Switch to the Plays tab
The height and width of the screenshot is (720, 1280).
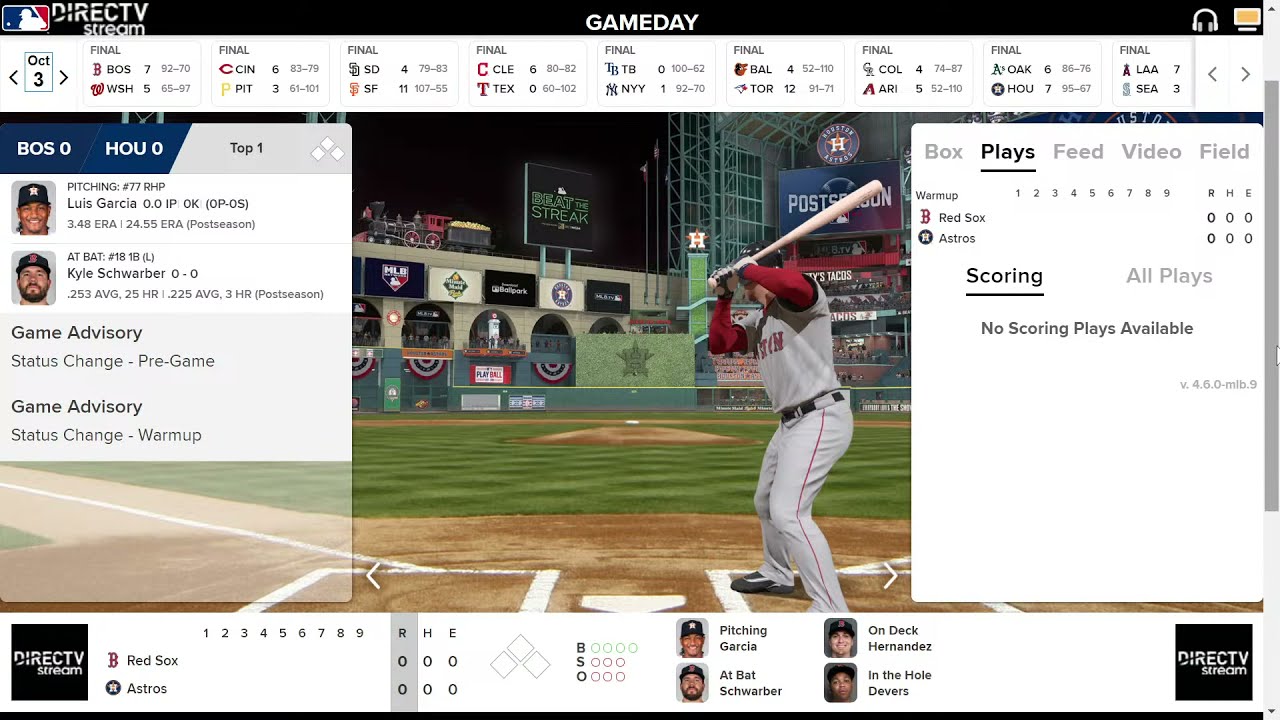[1007, 152]
